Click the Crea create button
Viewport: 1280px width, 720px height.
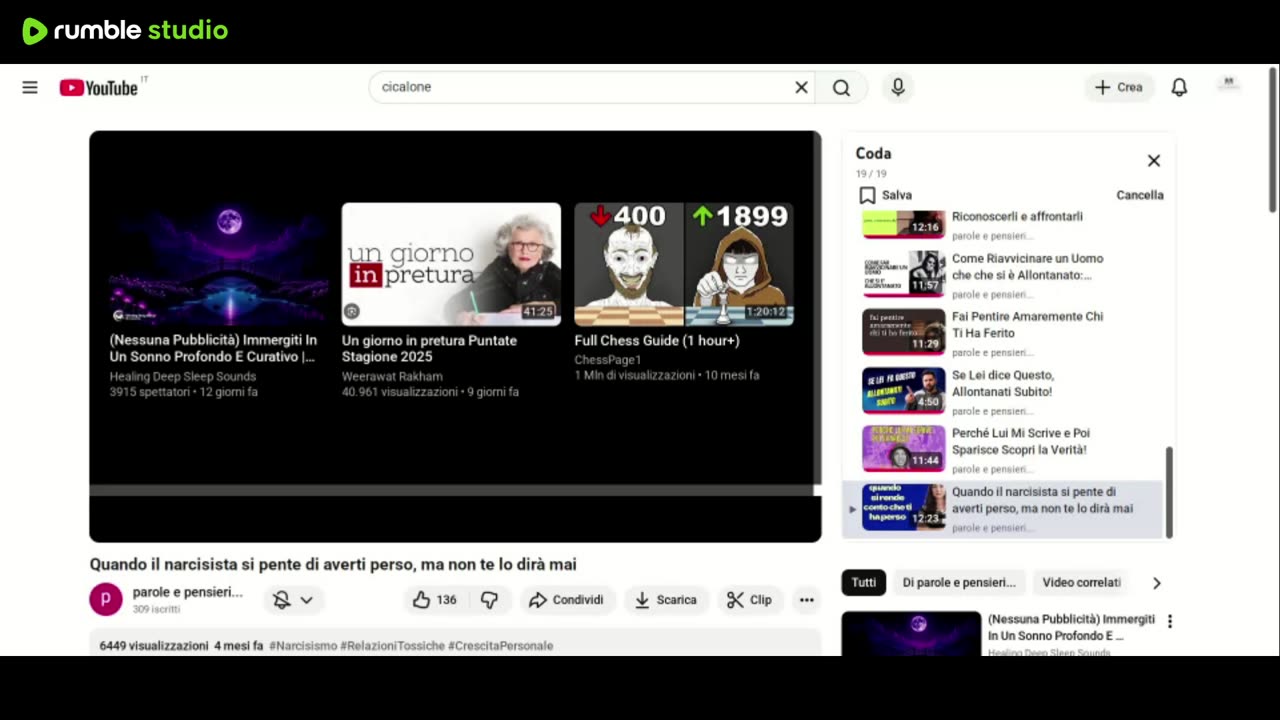point(1119,88)
